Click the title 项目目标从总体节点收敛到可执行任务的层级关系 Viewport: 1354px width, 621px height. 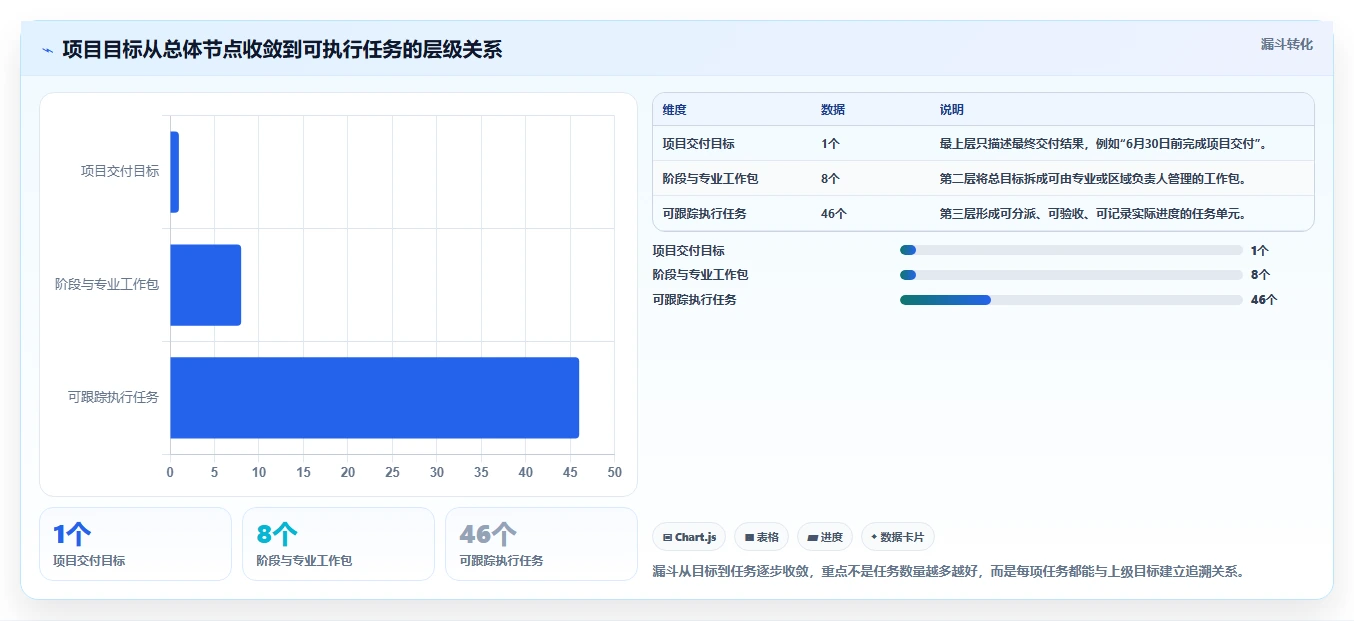[x=282, y=50]
